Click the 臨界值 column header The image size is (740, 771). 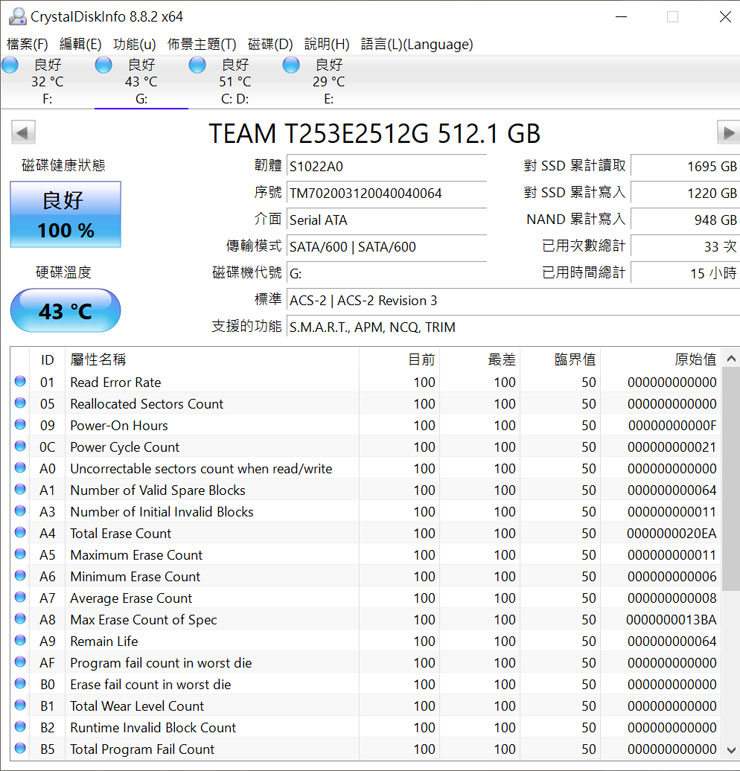click(x=561, y=359)
